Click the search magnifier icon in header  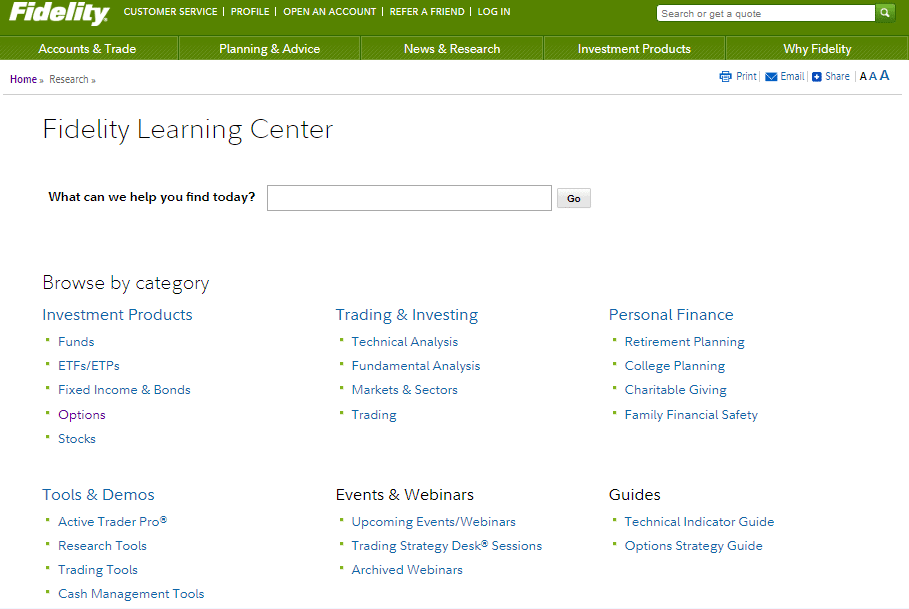[x=885, y=13]
